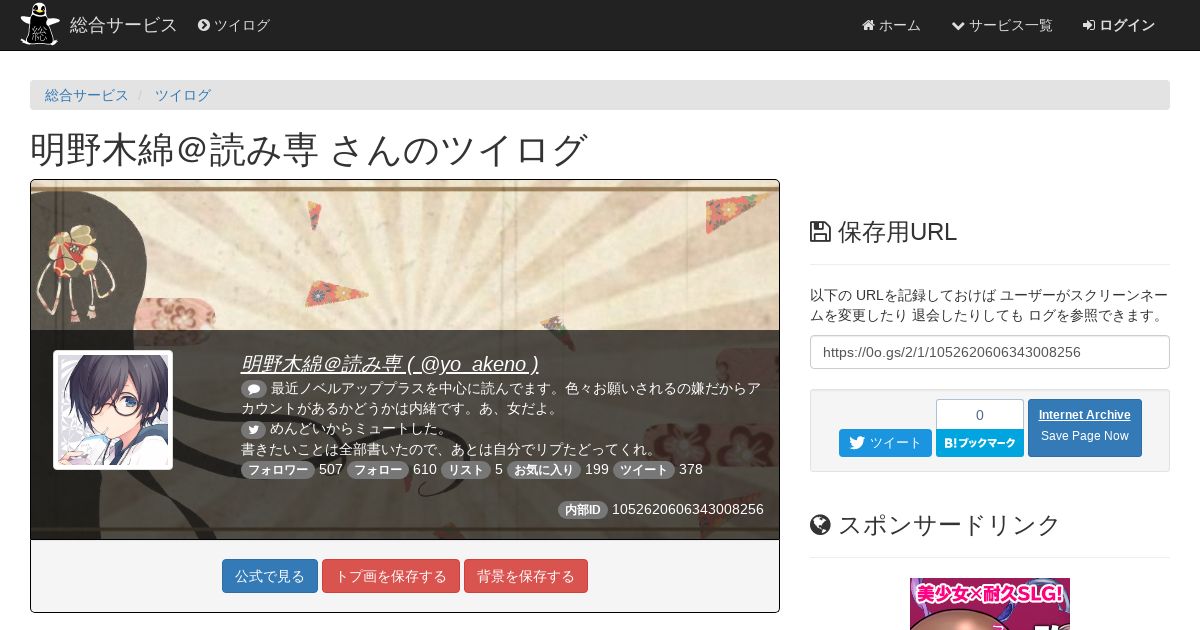
Task: Go to ツイログ in the top navbar
Action: pyautogui.click(x=234, y=25)
